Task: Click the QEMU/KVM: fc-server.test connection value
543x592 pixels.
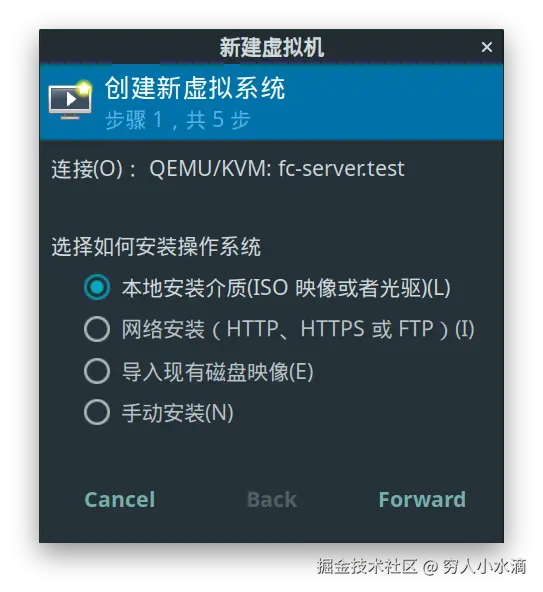Action: click(277, 168)
